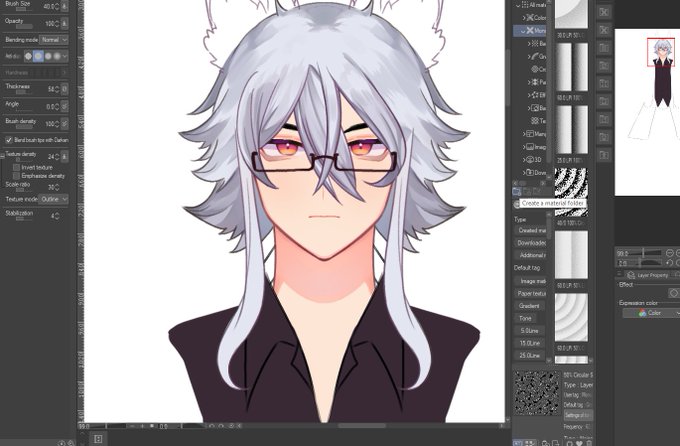Click the zoom out icon in Navigator
Image resolution: width=680 pixels, height=446 pixels.
point(669,253)
